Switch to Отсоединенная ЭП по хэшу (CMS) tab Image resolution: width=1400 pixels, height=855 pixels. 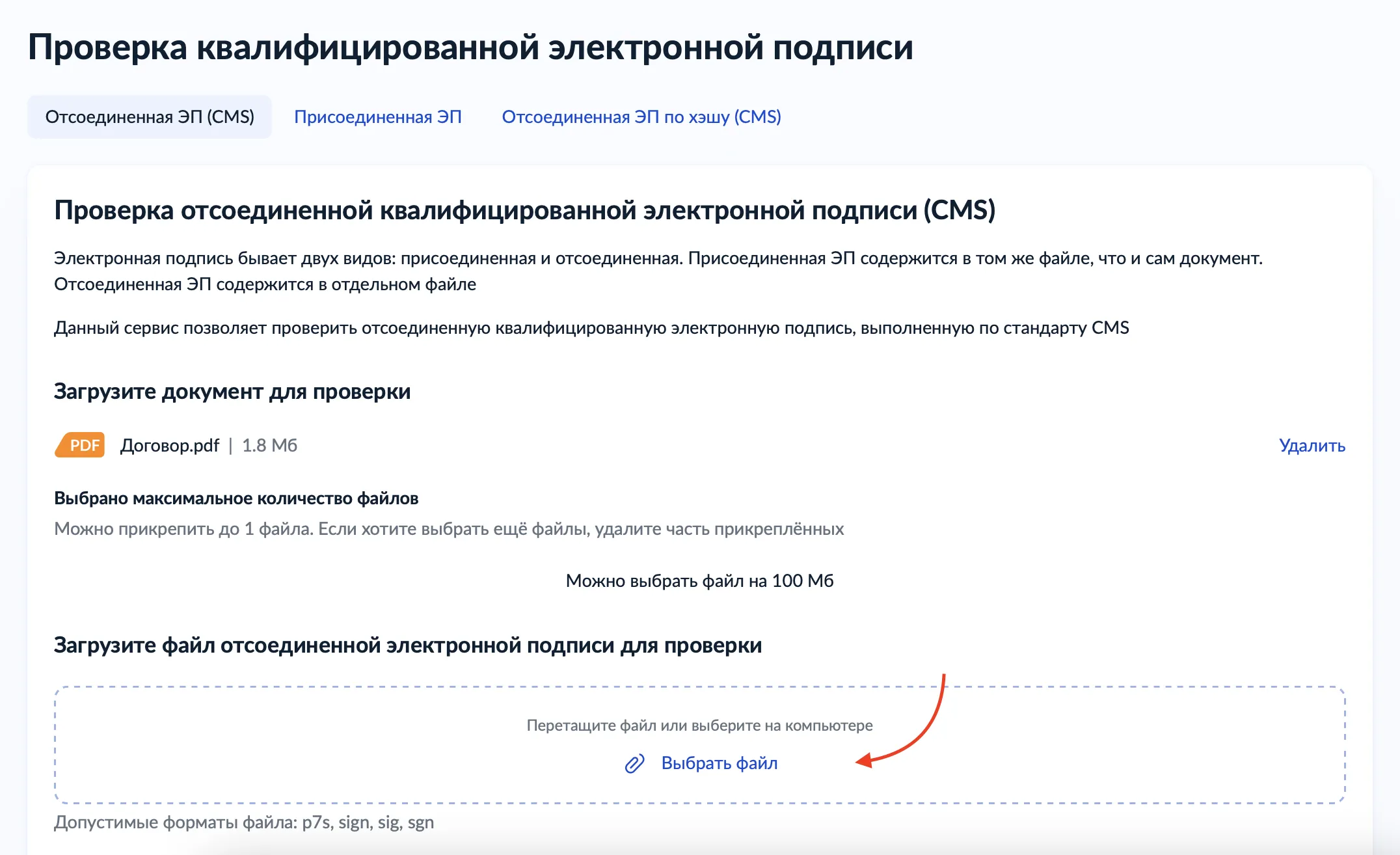[641, 117]
